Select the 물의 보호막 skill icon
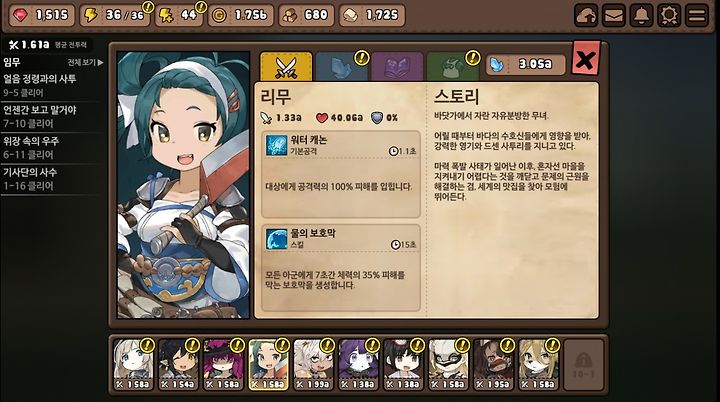The height and width of the screenshot is (402, 720). [x=276, y=238]
